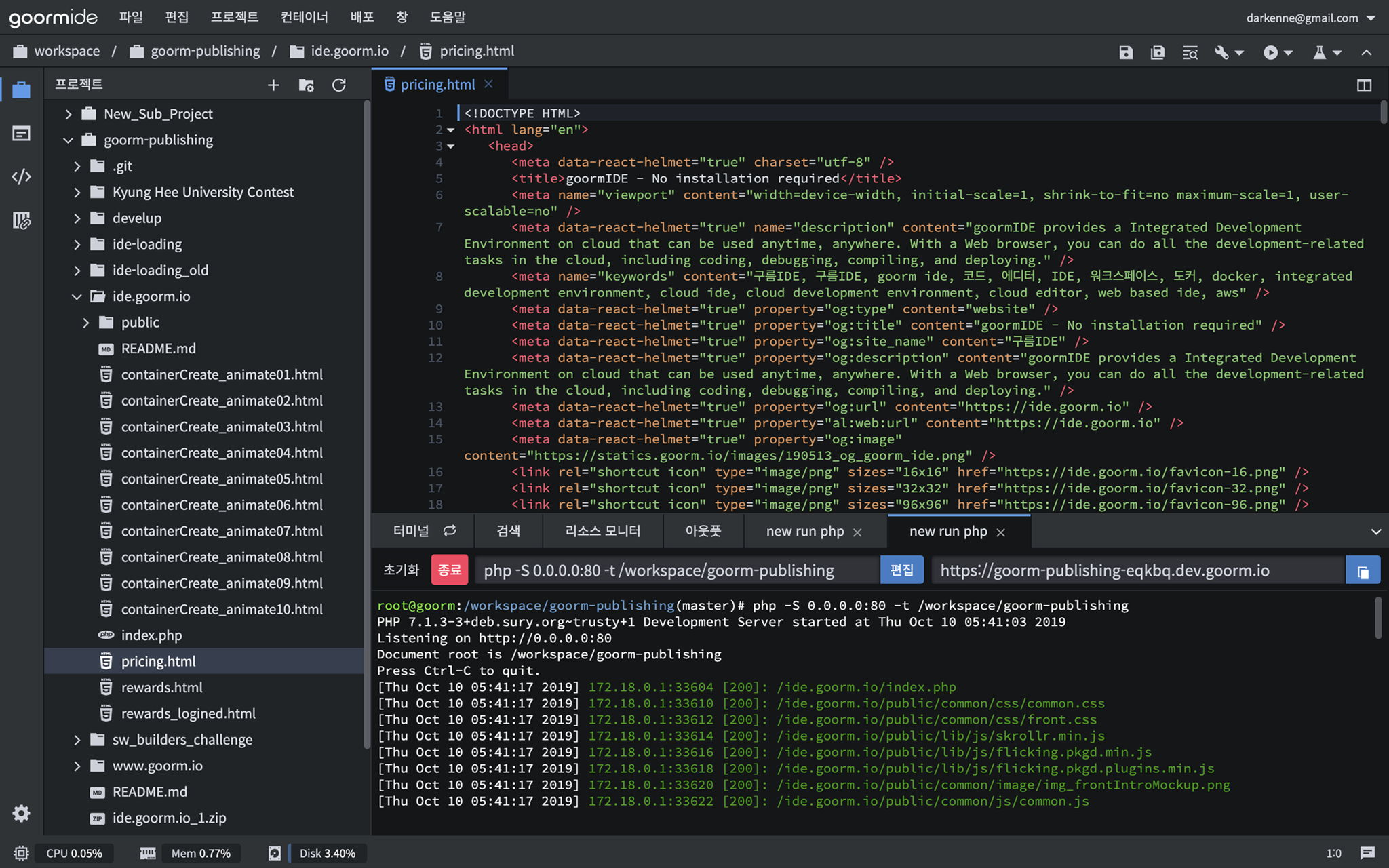Image resolution: width=1389 pixels, height=868 pixels.
Task: Expand the public folder
Action: pyautogui.click(x=86, y=323)
